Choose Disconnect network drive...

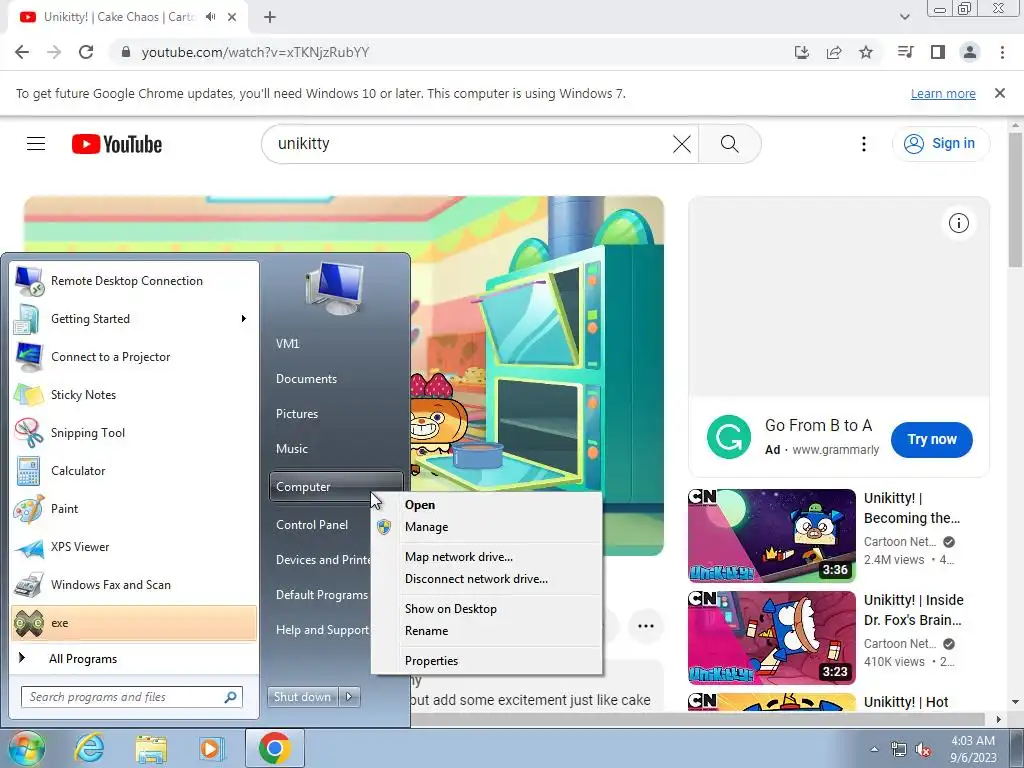[x=486, y=579]
